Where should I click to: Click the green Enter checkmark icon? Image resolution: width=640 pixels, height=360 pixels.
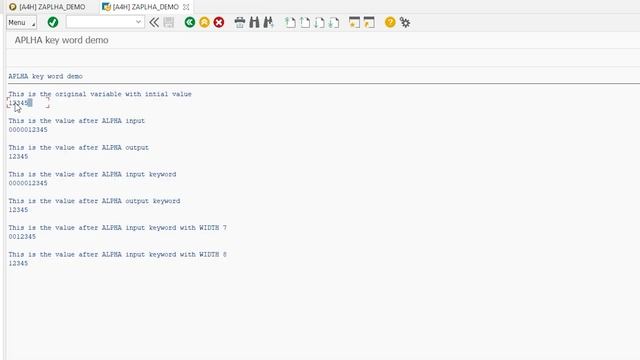tap(53, 22)
